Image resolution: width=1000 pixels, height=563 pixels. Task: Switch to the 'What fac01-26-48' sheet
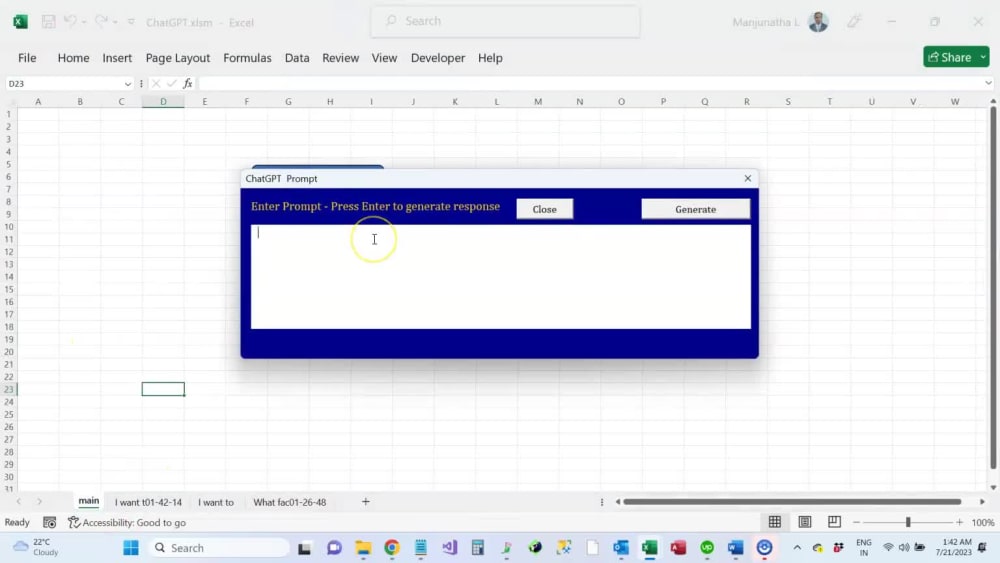pos(290,502)
